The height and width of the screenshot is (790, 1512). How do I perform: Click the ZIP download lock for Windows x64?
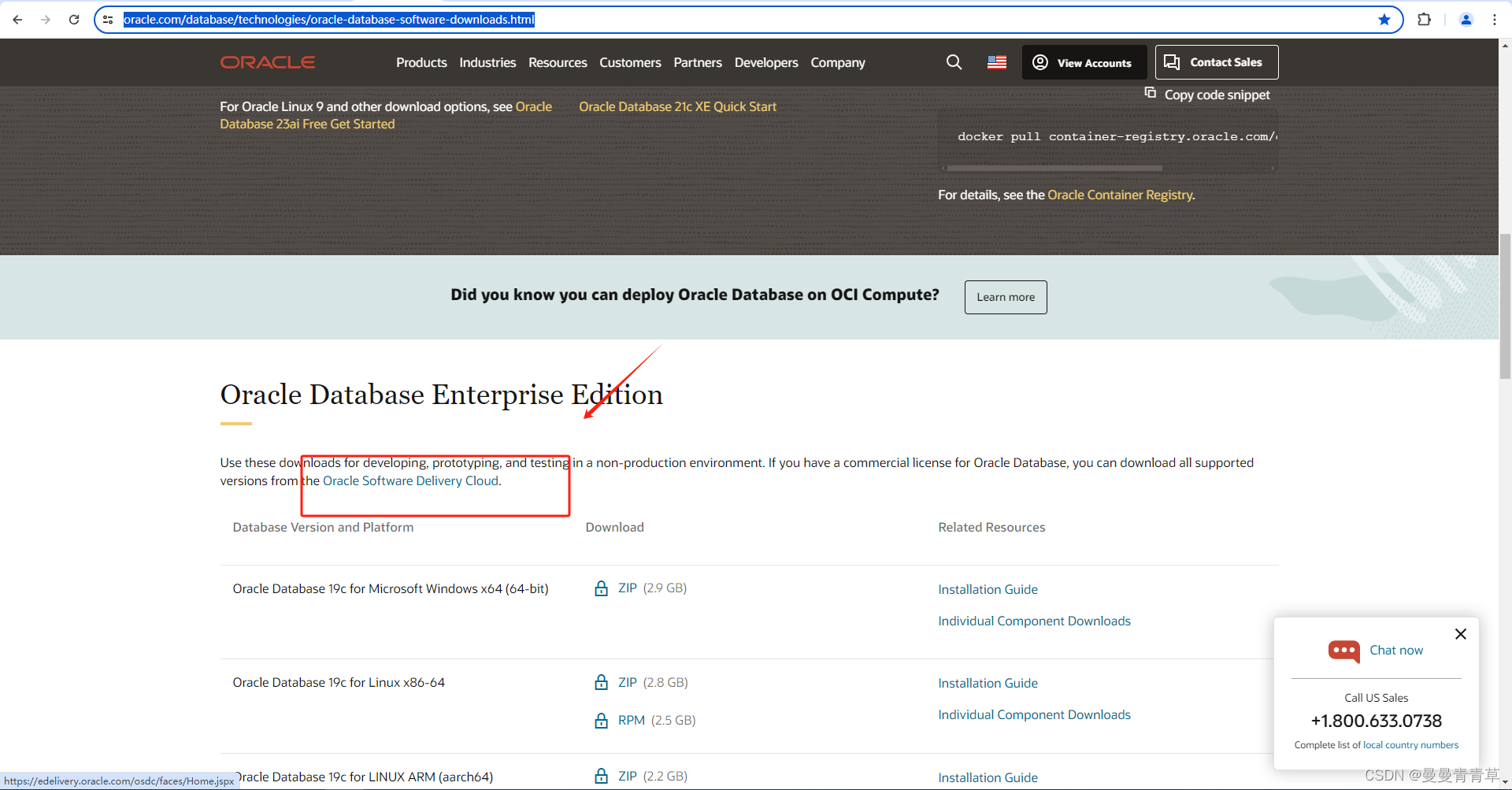click(601, 588)
